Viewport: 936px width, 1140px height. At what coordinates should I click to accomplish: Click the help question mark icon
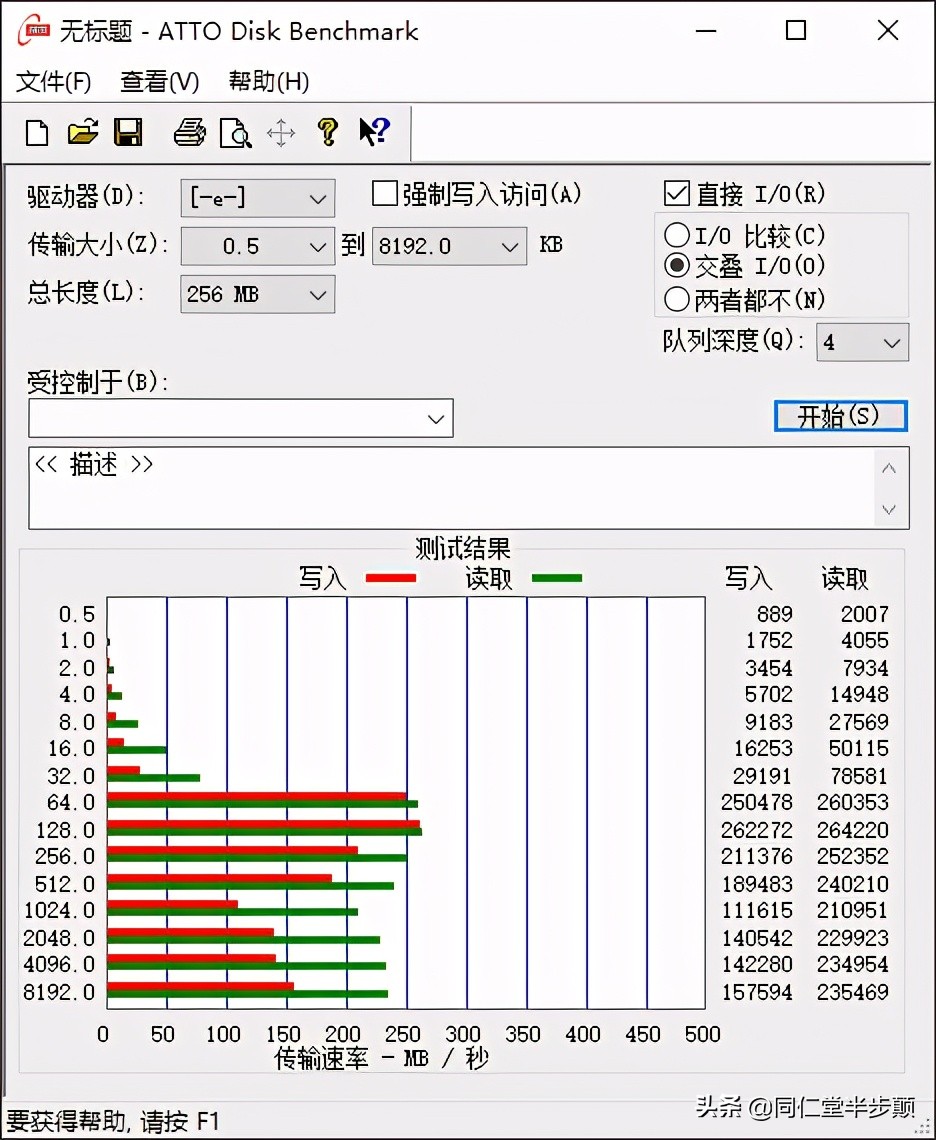point(327,132)
